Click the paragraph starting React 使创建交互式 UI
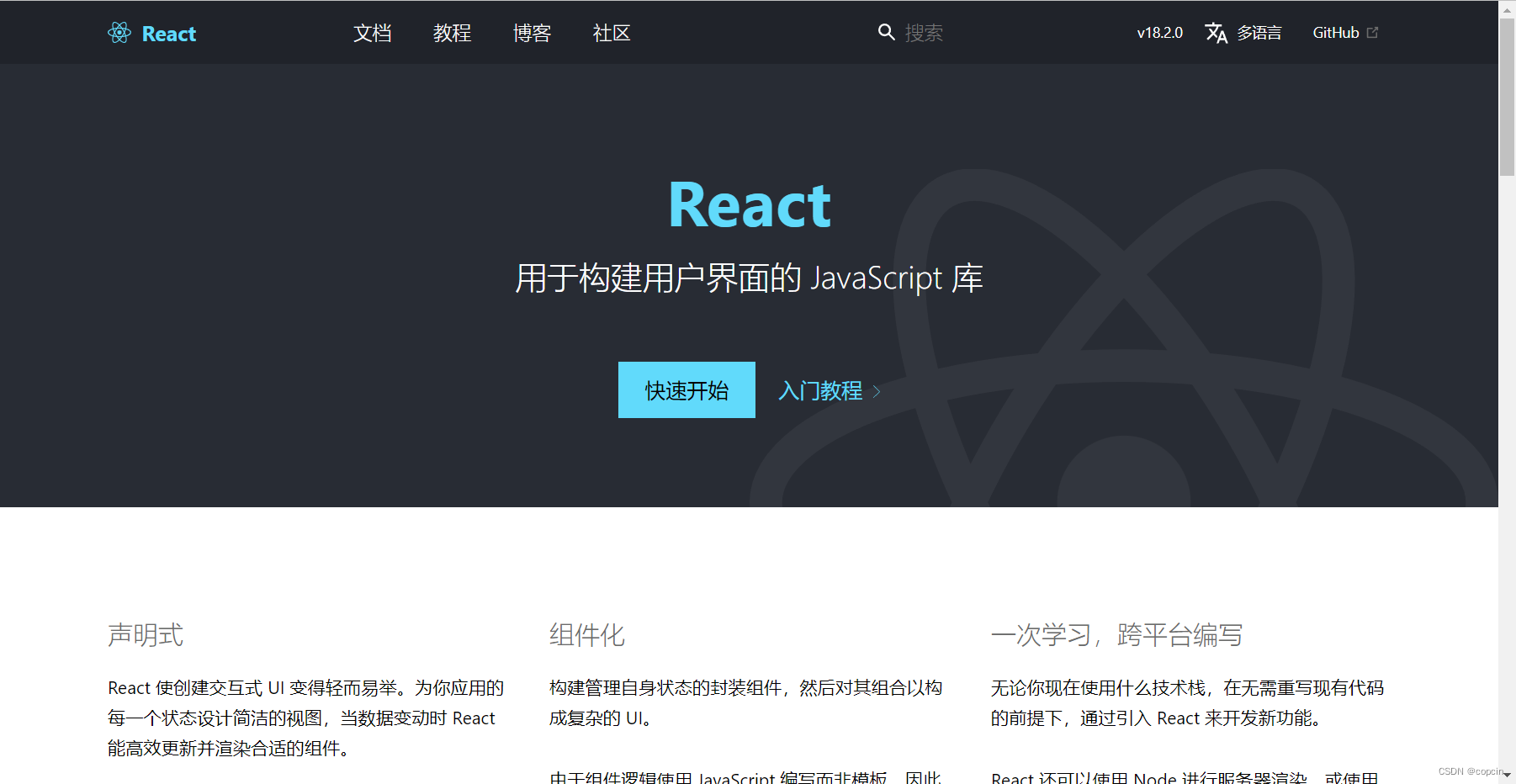Image resolution: width=1516 pixels, height=784 pixels. click(306, 718)
